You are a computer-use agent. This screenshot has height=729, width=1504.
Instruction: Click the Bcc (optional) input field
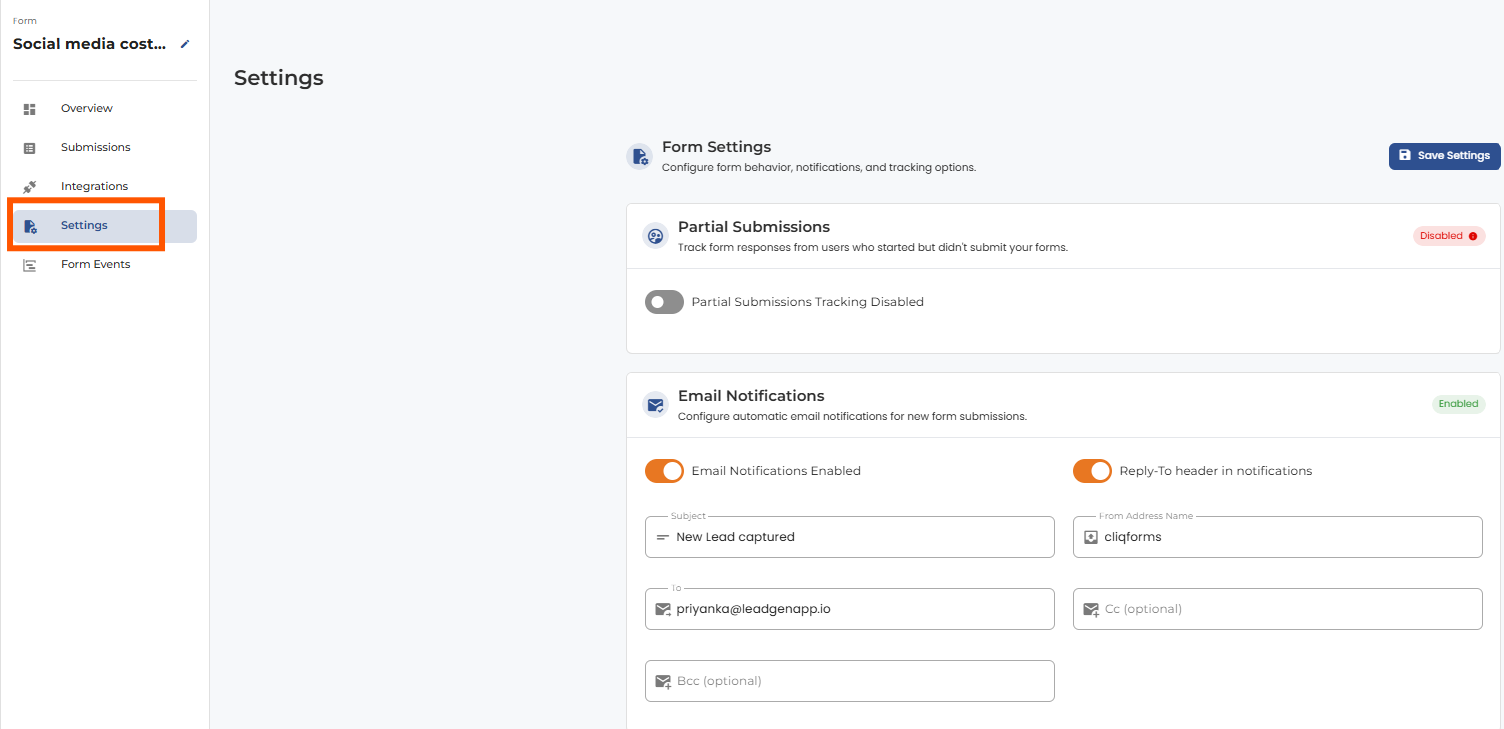point(849,681)
